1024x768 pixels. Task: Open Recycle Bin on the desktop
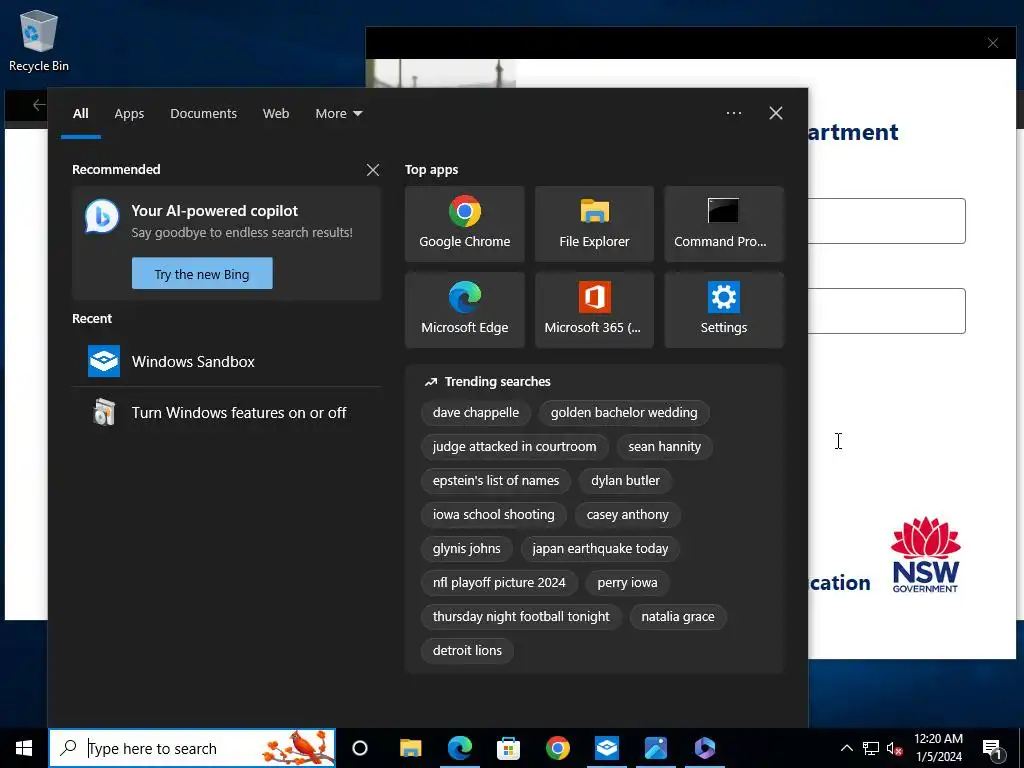click(x=39, y=40)
